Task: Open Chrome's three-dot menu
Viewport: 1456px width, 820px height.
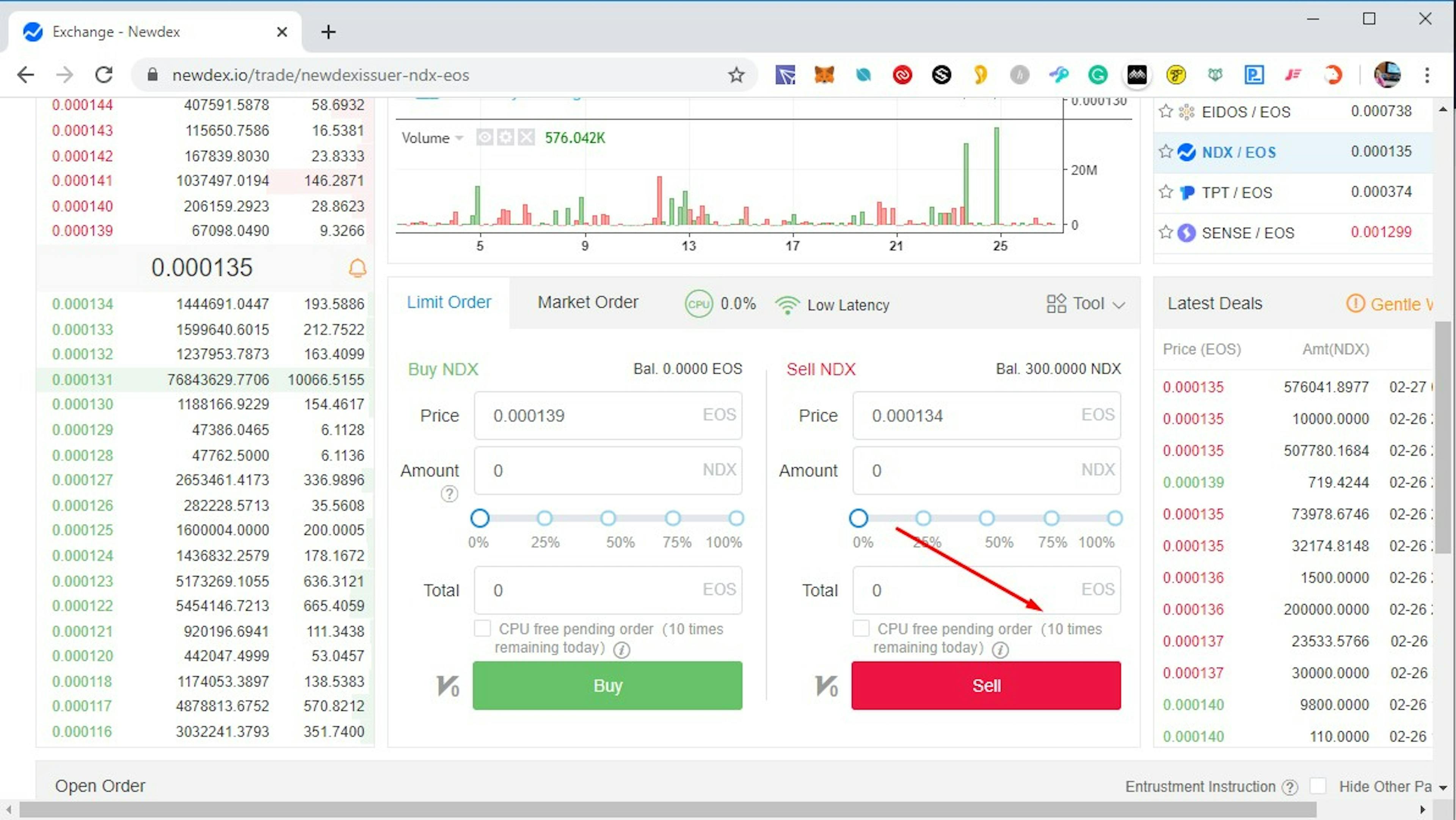Action: (1427, 75)
